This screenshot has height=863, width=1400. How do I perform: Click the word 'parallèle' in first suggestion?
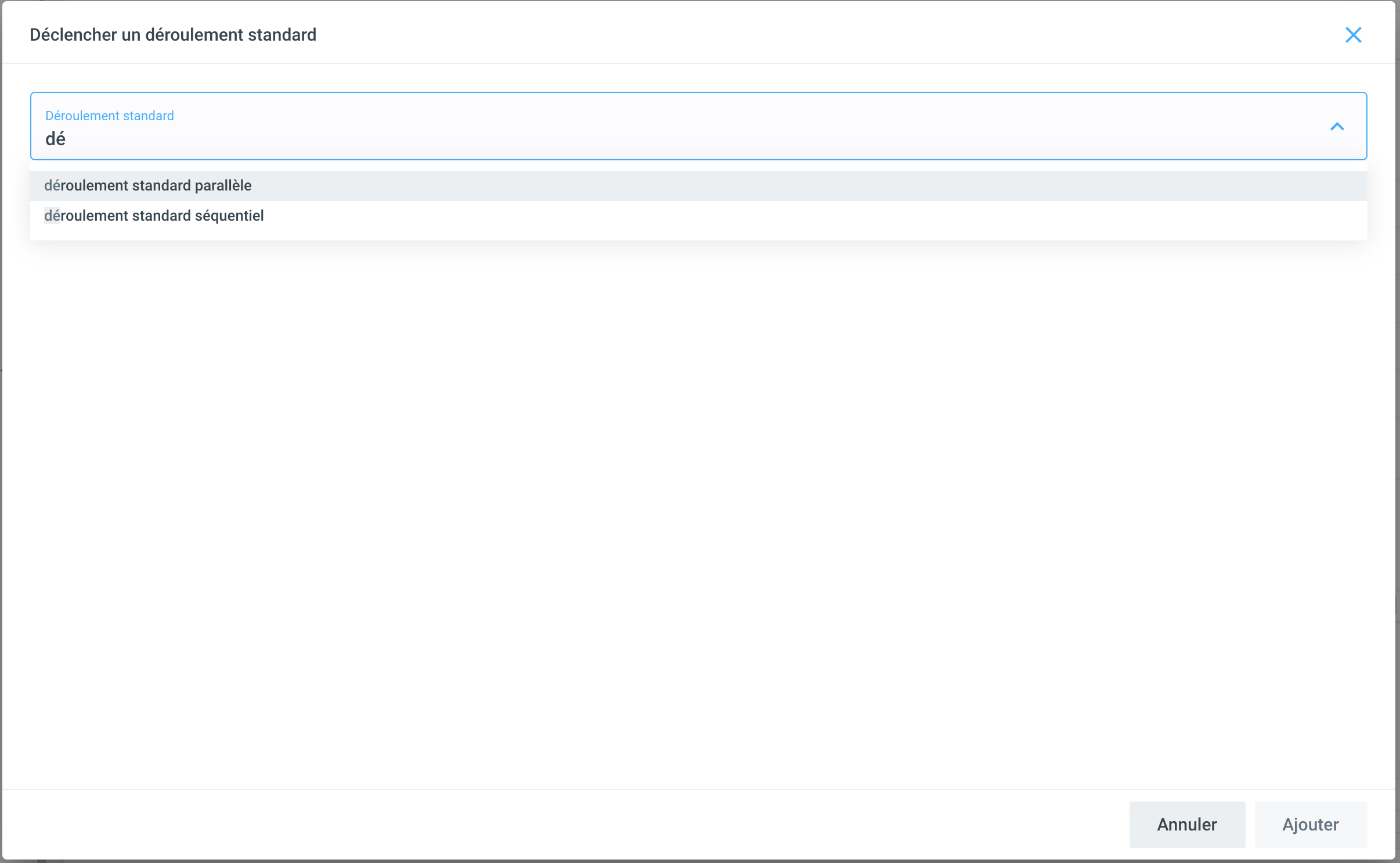coord(223,186)
